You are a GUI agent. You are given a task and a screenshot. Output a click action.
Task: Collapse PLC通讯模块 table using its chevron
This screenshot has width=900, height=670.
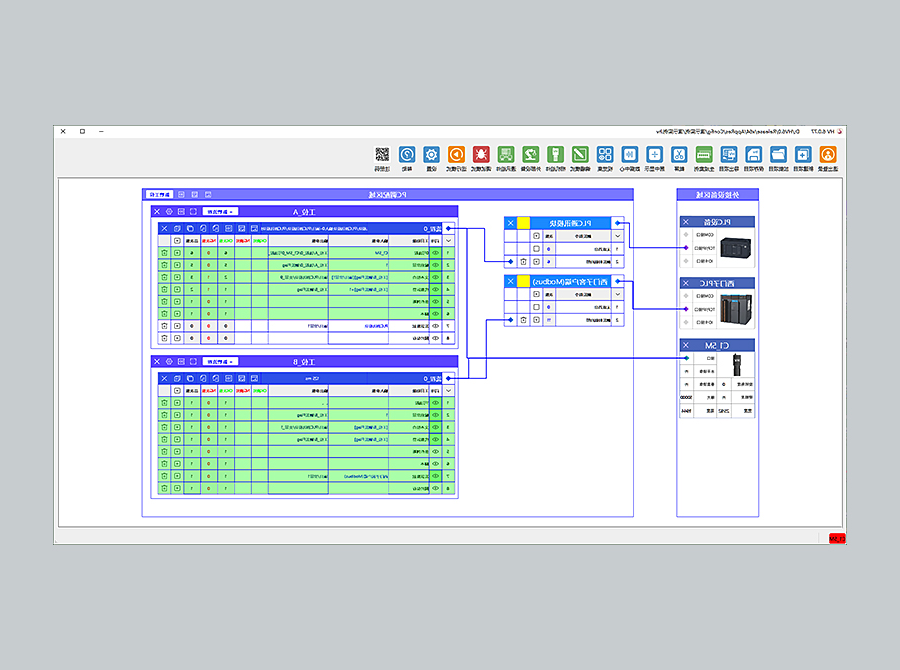[618, 236]
